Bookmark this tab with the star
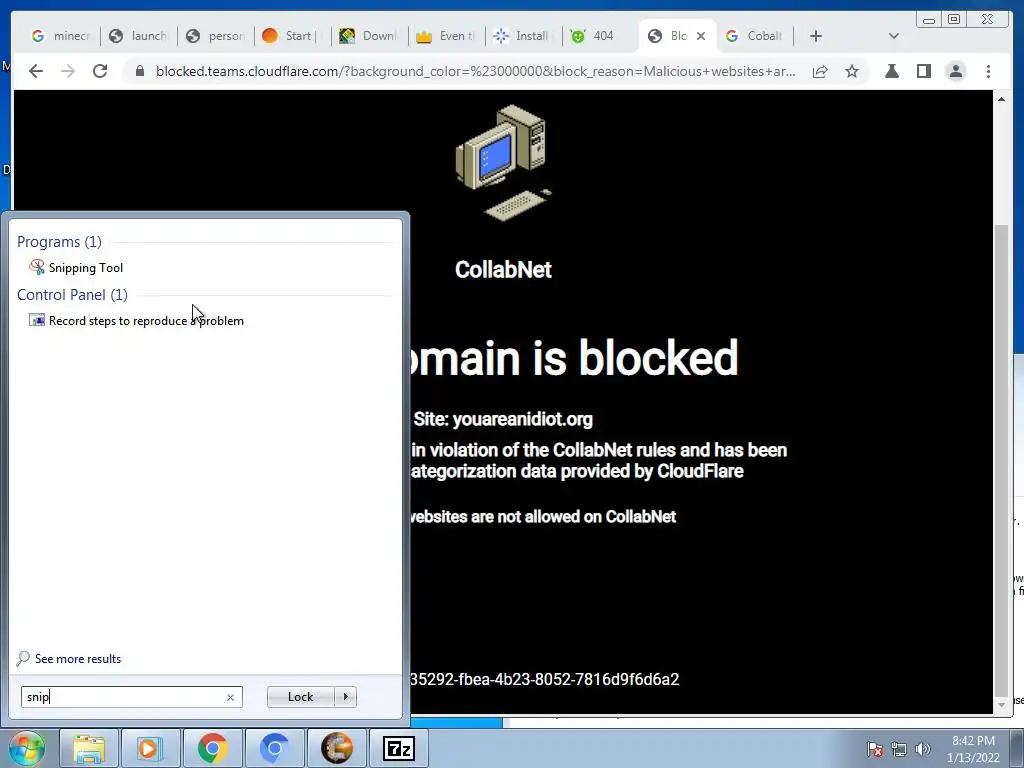Viewport: 1024px width, 768px height. tap(852, 71)
